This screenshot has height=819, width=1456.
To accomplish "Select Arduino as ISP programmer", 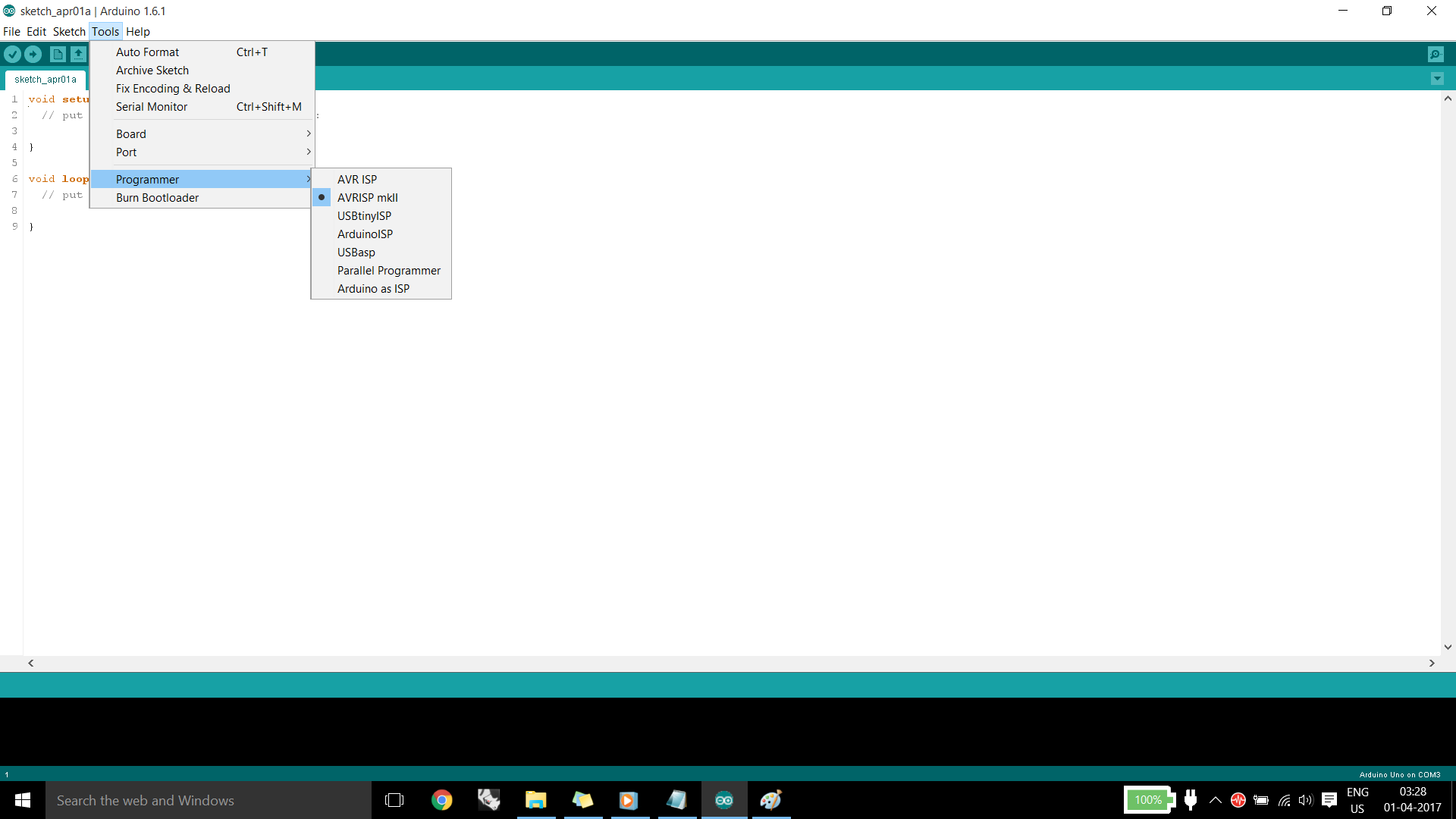I will [x=381, y=289].
